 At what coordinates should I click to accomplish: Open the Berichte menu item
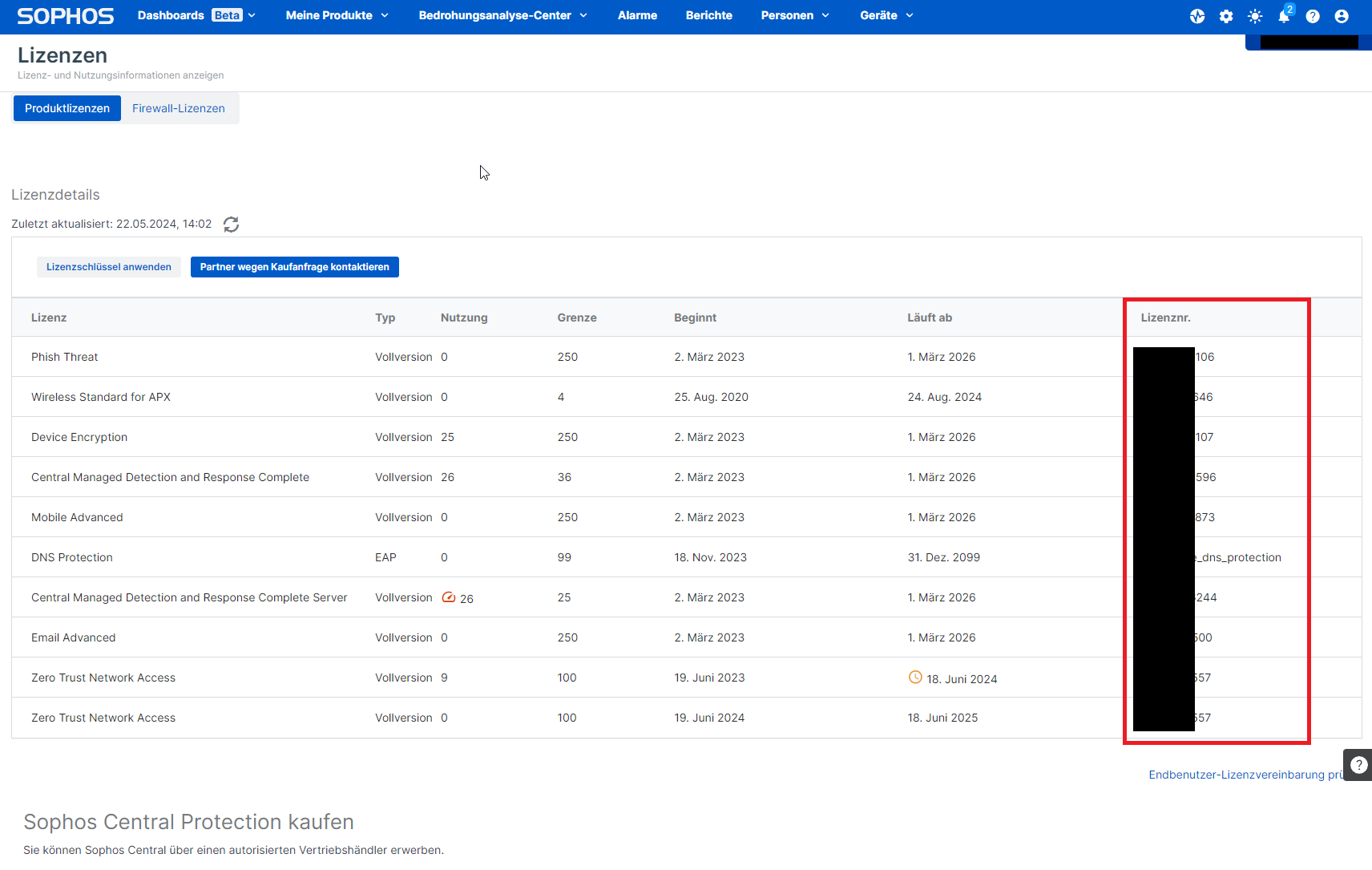pos(709,15)
